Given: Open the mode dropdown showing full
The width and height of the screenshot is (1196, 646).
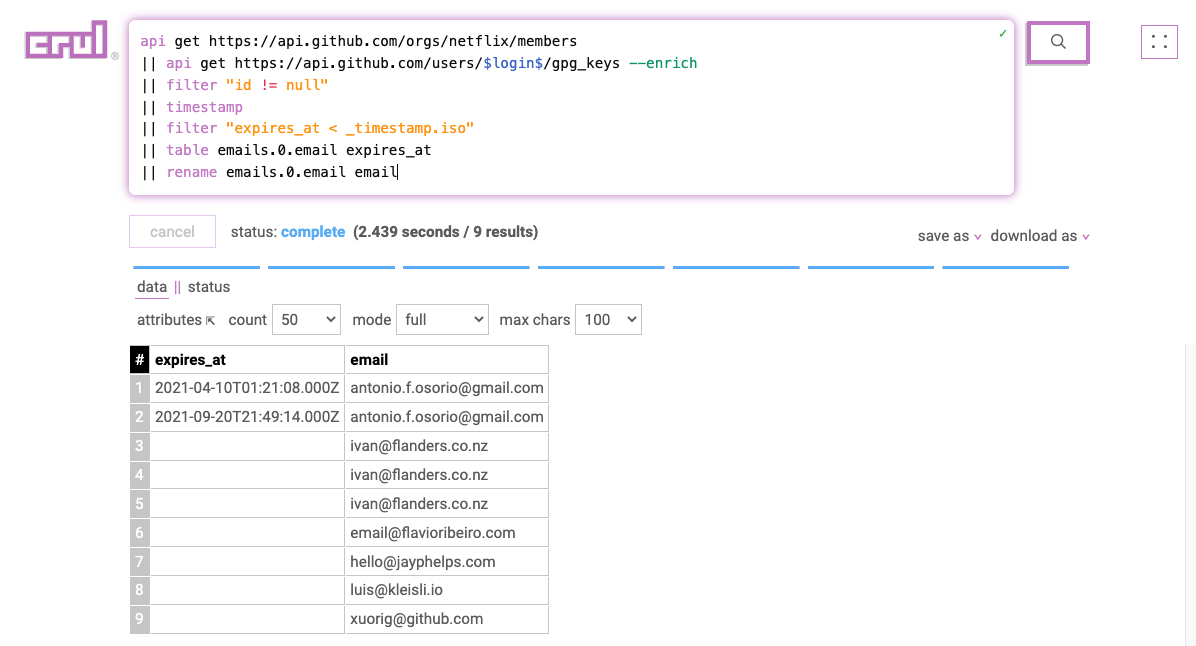Looking at the screenshot, I should (x=442, y=320).
